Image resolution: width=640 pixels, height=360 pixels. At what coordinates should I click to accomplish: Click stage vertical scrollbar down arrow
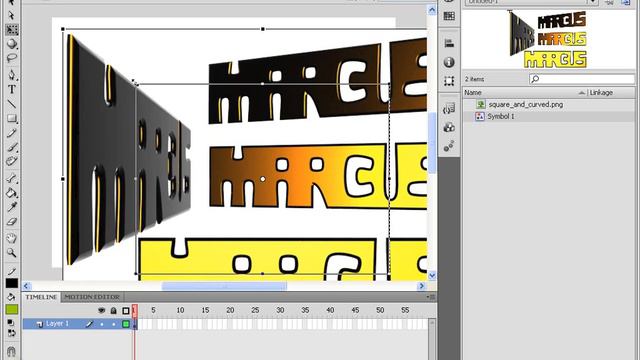[432, 276]
